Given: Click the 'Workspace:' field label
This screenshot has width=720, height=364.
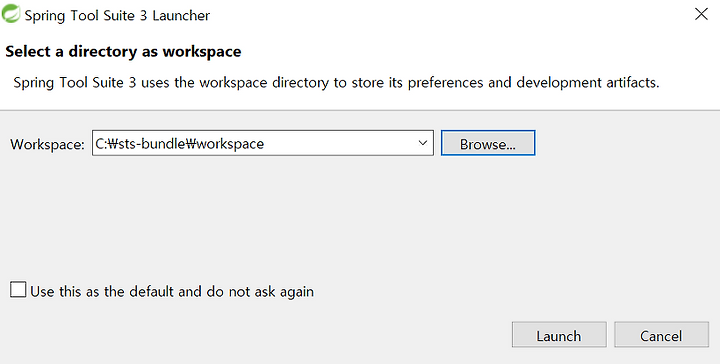Looking at the screenshot, I should 47,144.
